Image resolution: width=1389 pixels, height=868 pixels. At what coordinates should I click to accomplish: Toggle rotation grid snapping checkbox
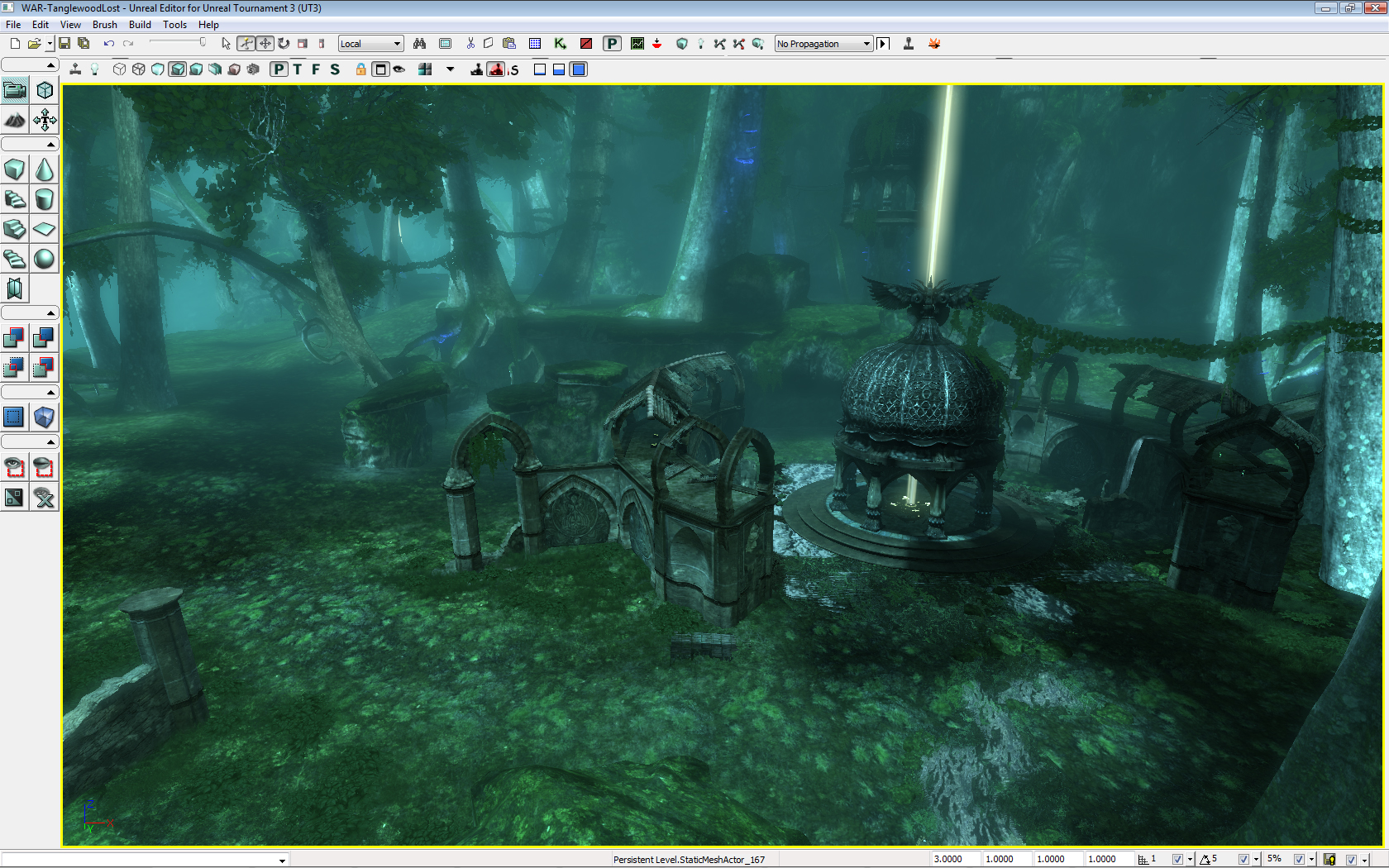(1243, 860)
